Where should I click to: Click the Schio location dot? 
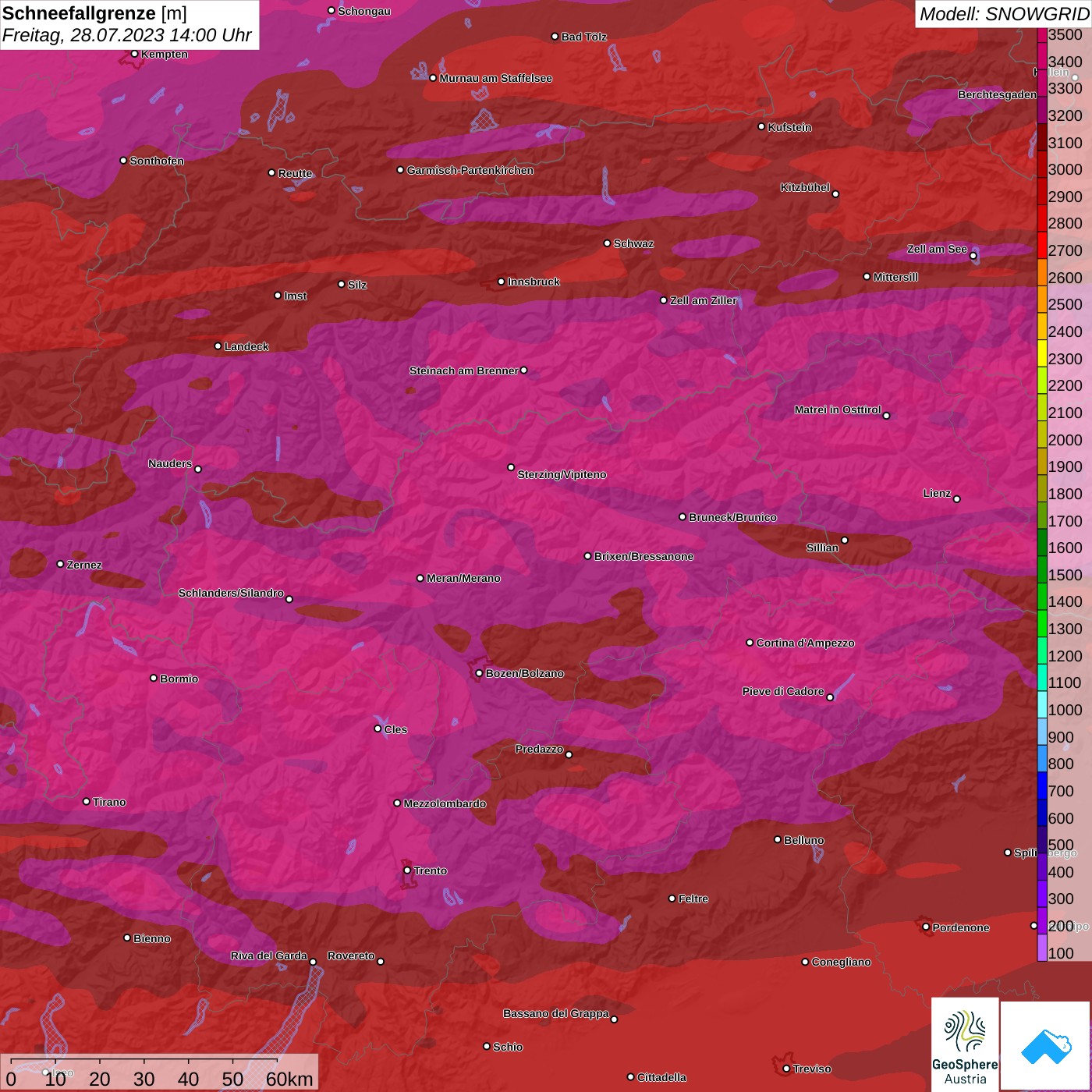pyautogui.click(x=487, y=1046)
